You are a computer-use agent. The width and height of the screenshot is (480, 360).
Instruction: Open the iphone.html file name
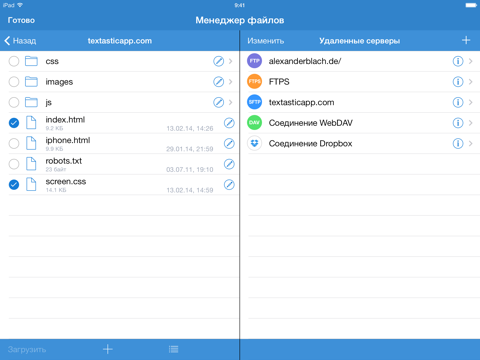68,140
